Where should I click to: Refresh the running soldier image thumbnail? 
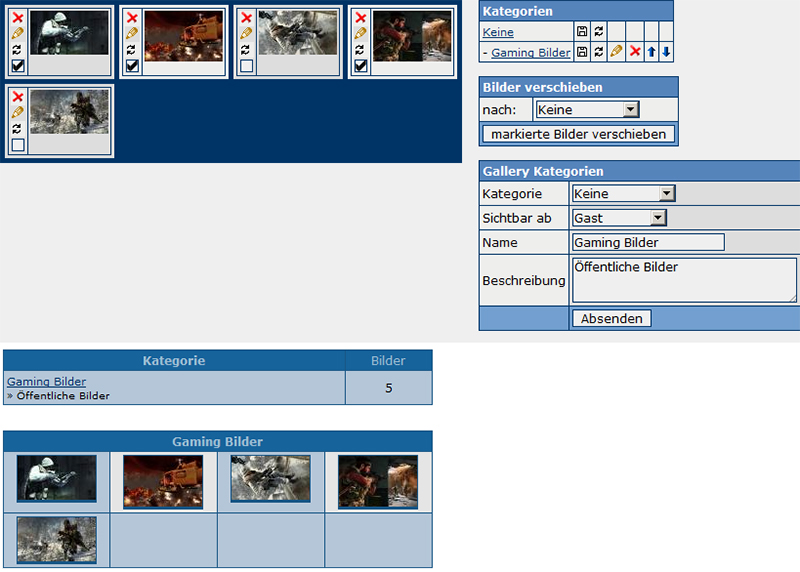(x=17, y=129)
